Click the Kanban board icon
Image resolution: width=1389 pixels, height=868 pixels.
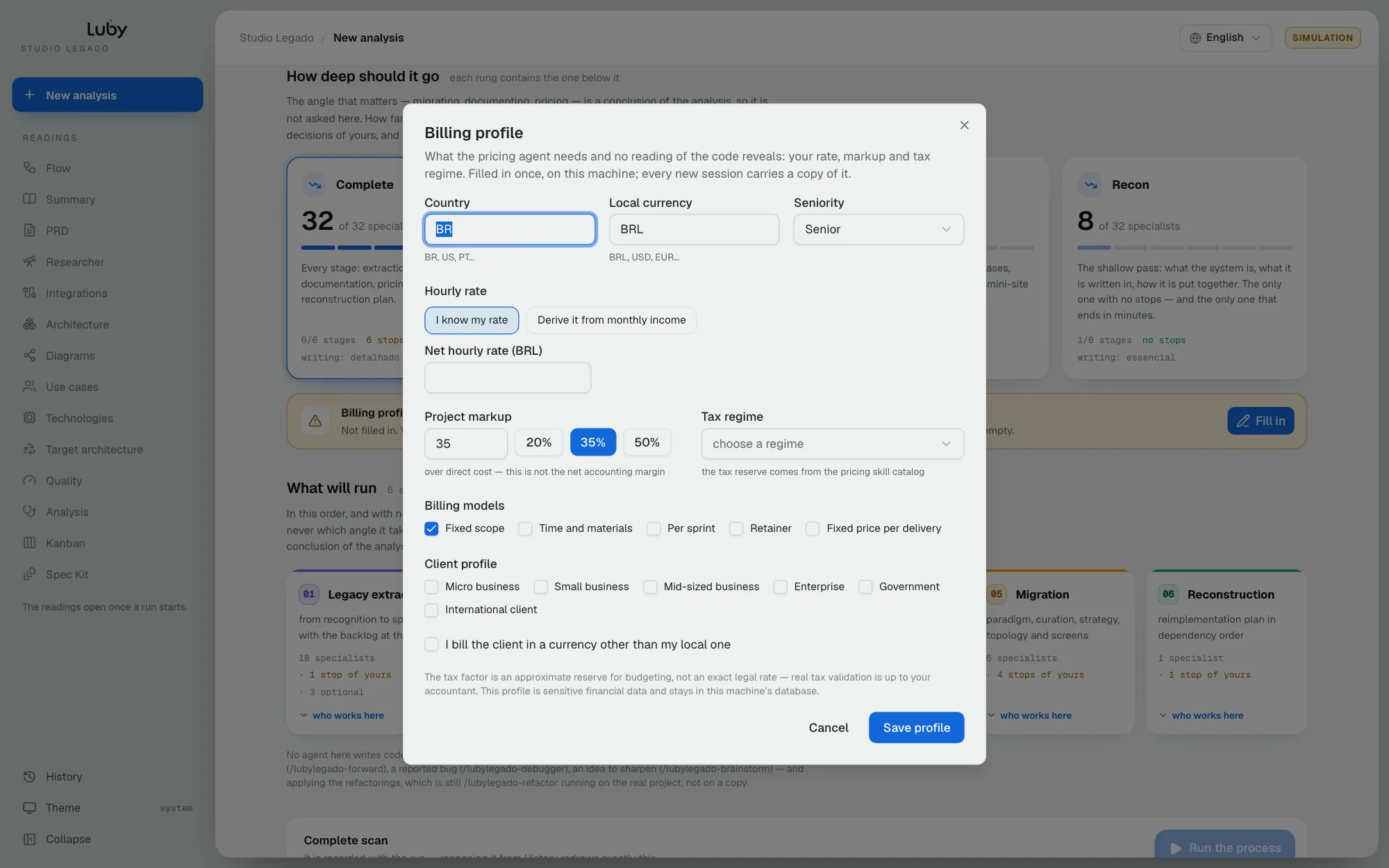coord(29,543)
